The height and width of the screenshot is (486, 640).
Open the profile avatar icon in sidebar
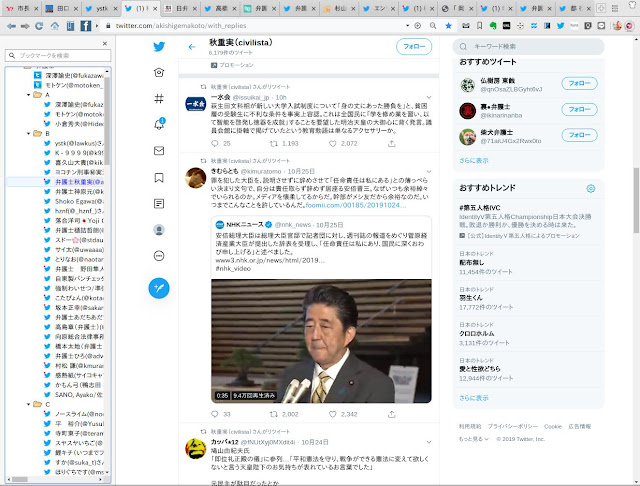159,230
